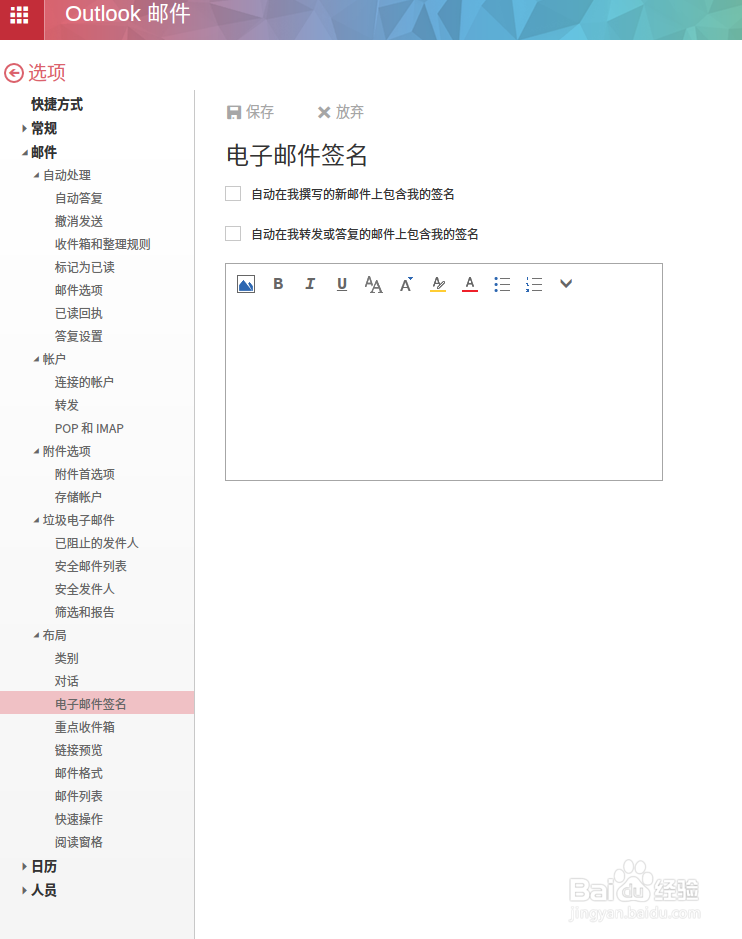Open 附件首选项 settings
This screenshot has width=742, height=939.
[84, 474]
